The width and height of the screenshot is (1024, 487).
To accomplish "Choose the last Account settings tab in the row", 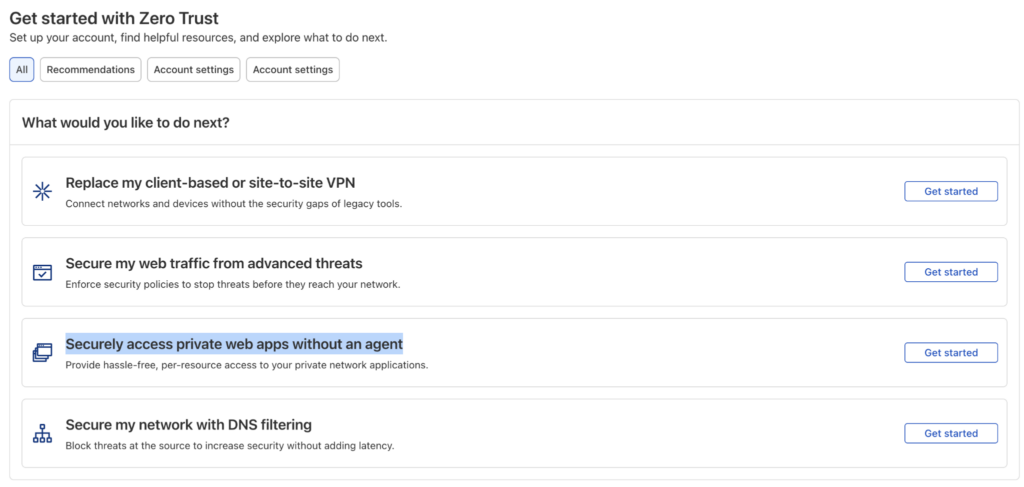I will (293, 70).
